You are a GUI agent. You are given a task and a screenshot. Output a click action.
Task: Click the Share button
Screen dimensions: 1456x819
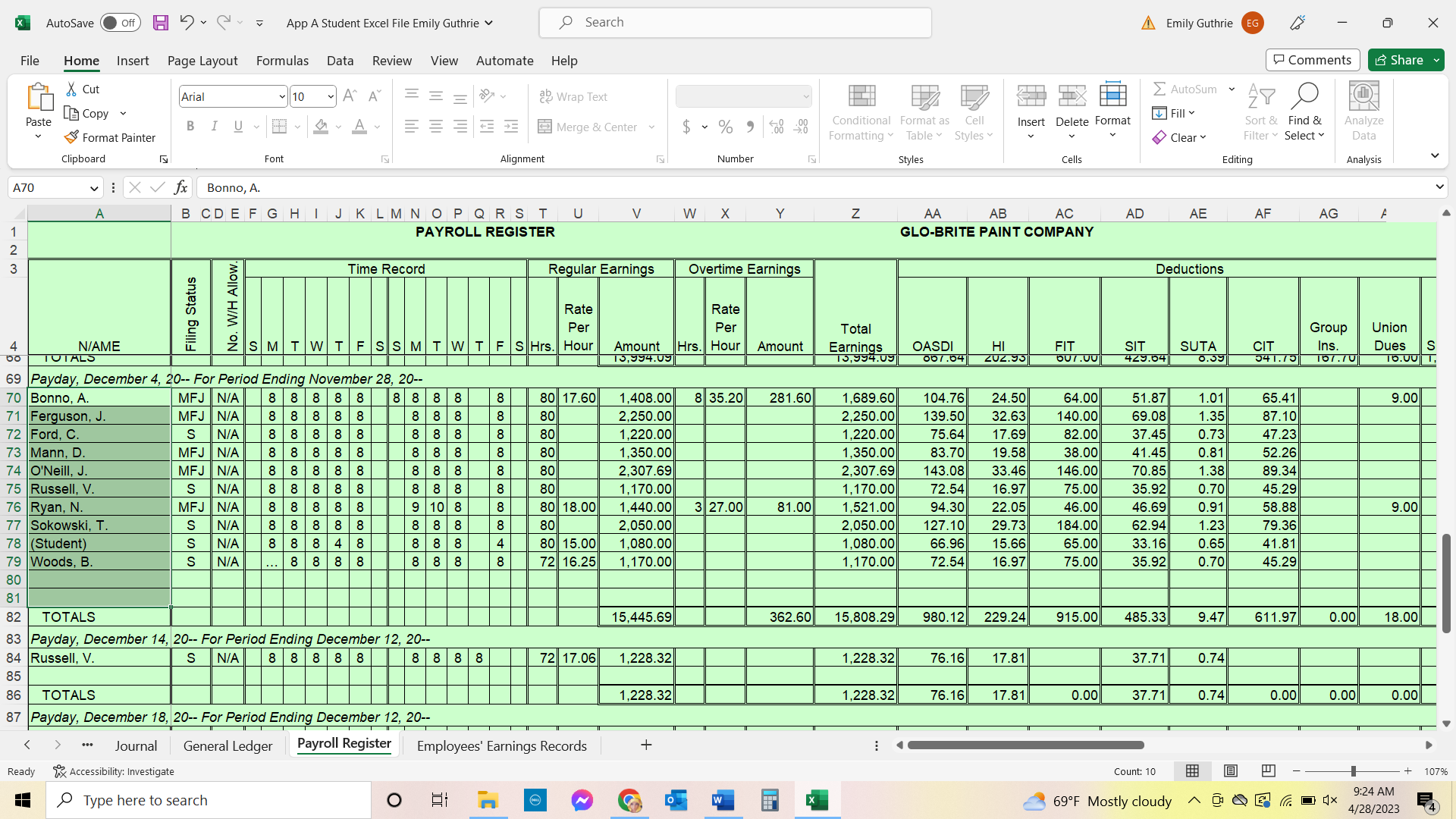[1398, 60]
